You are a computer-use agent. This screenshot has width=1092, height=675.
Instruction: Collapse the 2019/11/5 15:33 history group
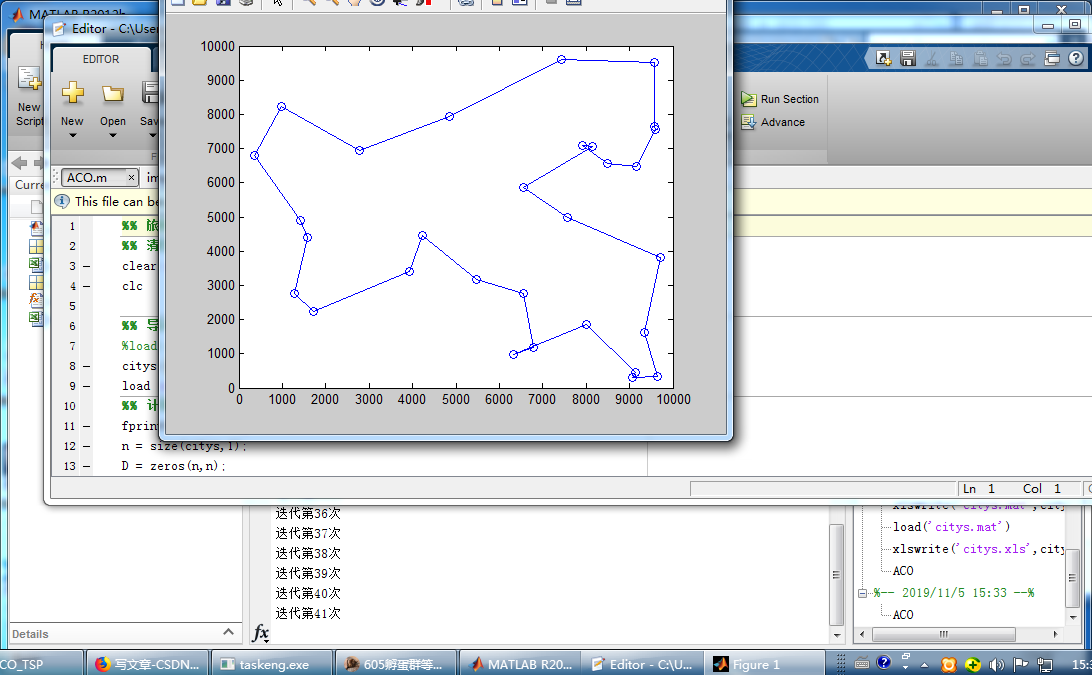tap(862, 593)
